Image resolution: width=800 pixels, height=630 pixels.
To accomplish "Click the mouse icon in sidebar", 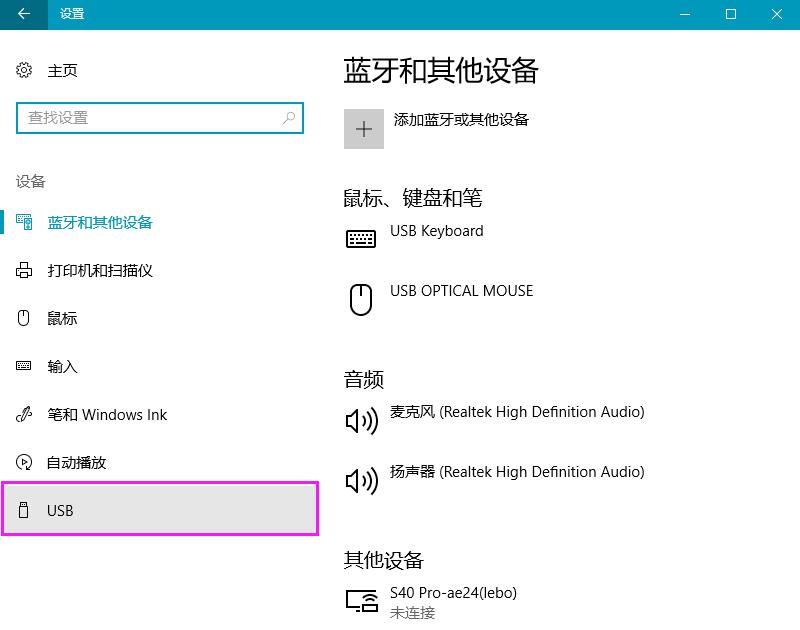I will 23,318.
